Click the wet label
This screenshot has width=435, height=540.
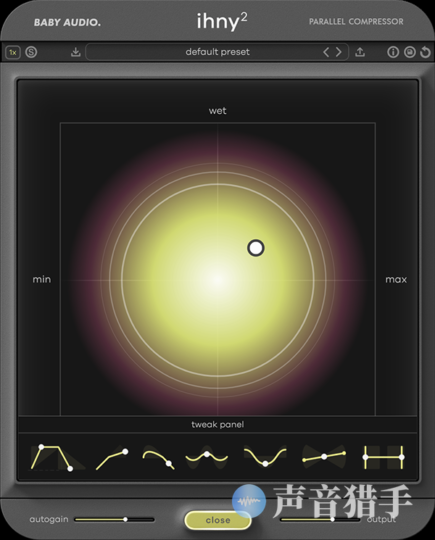pyautogui.click(x=217, y=111)
